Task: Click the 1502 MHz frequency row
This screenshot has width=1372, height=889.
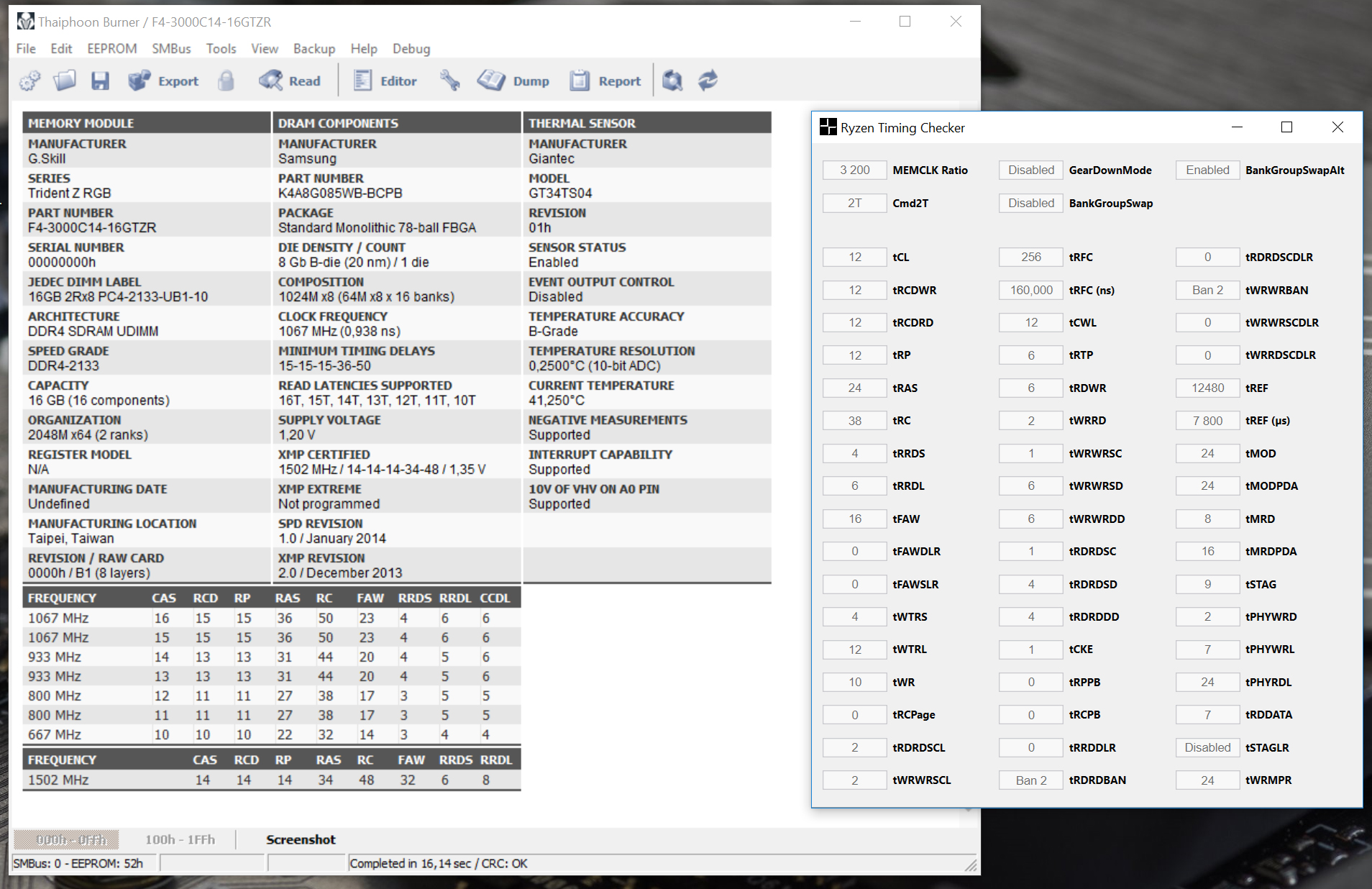Action: point(272,780)
